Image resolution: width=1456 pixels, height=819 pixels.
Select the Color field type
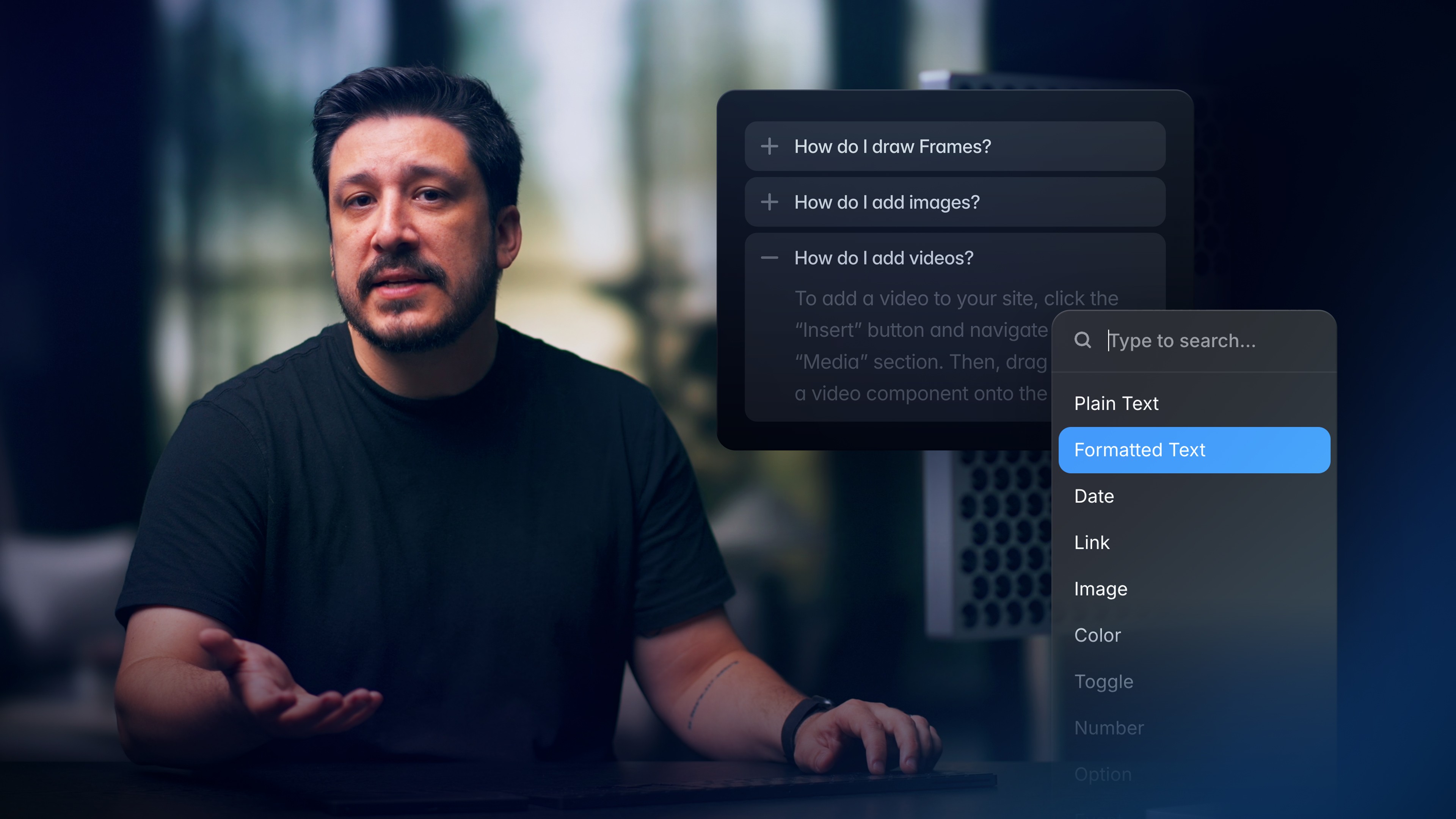click(x=1097, y=635)
